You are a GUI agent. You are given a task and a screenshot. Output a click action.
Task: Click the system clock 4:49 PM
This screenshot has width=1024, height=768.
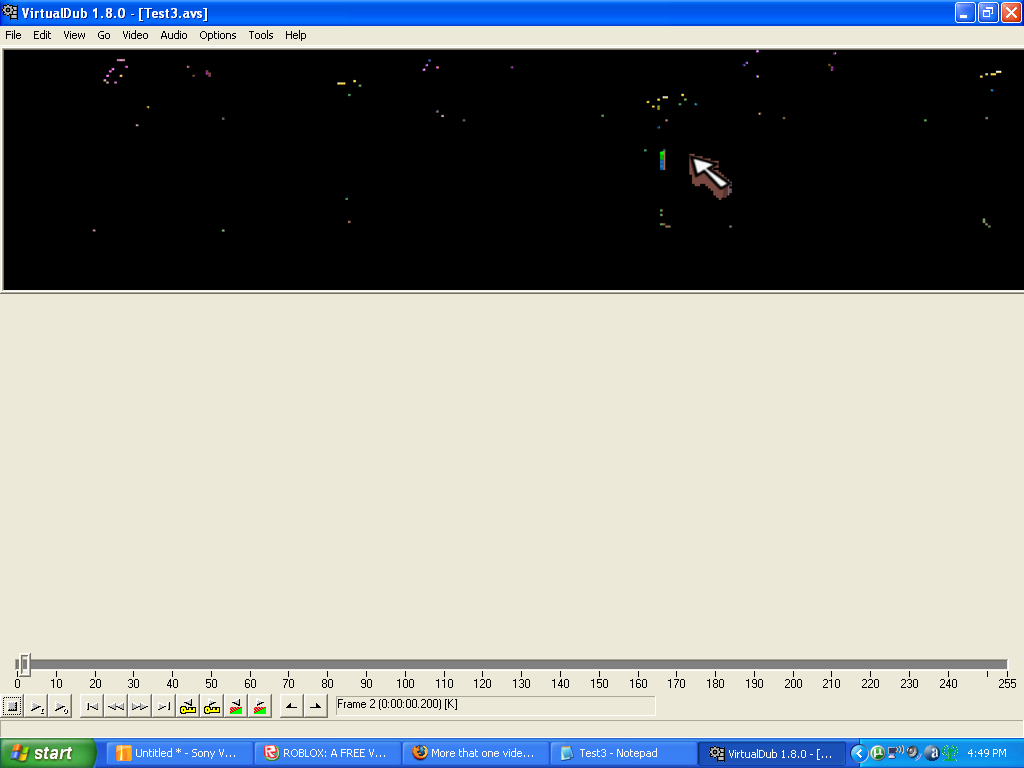(987, 754)
